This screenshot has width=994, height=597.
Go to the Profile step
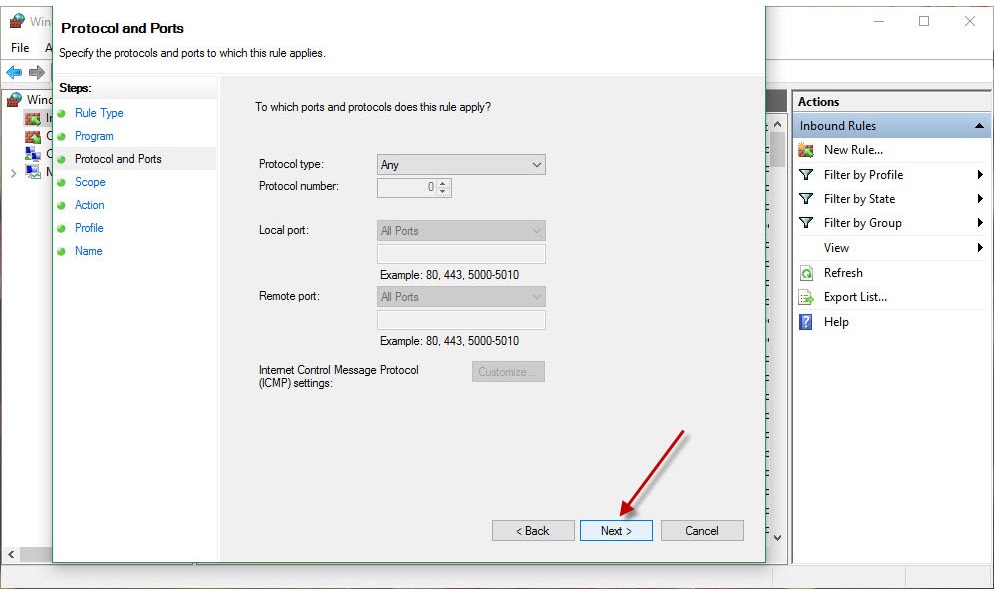[89, 228]
